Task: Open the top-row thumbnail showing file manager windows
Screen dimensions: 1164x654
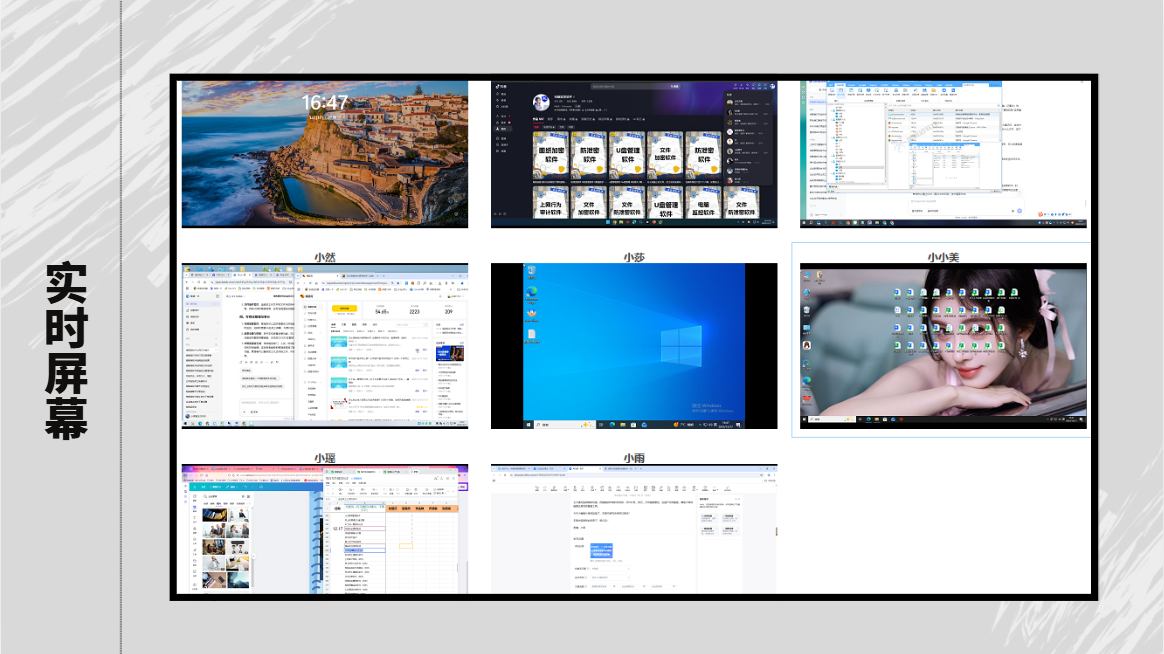Action: point(943,154)
